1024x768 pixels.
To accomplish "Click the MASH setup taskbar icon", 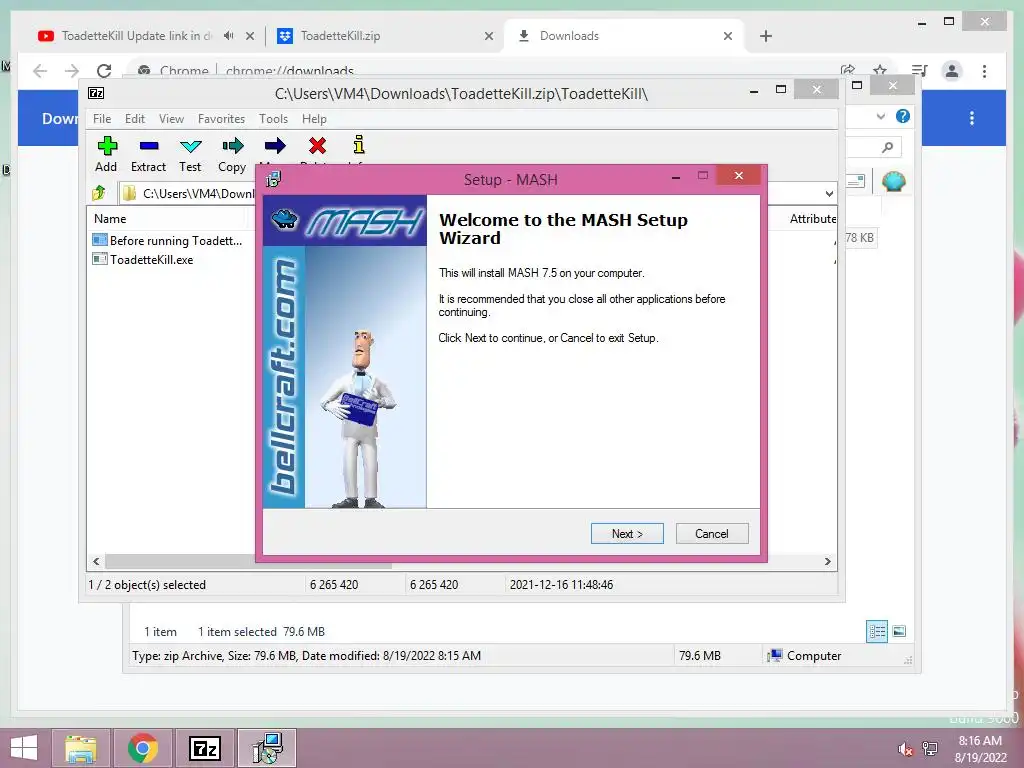I will click(x=267, y=748).
